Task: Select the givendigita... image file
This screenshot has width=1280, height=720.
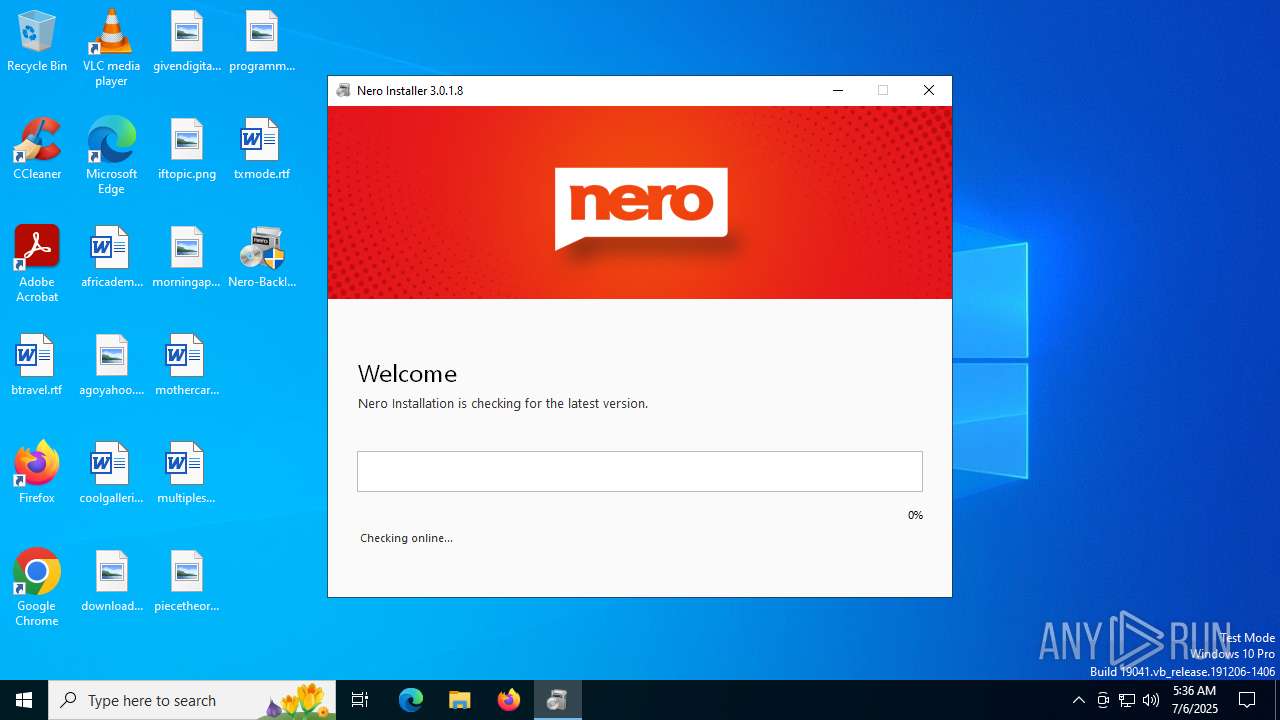Action: click(187, 41)
